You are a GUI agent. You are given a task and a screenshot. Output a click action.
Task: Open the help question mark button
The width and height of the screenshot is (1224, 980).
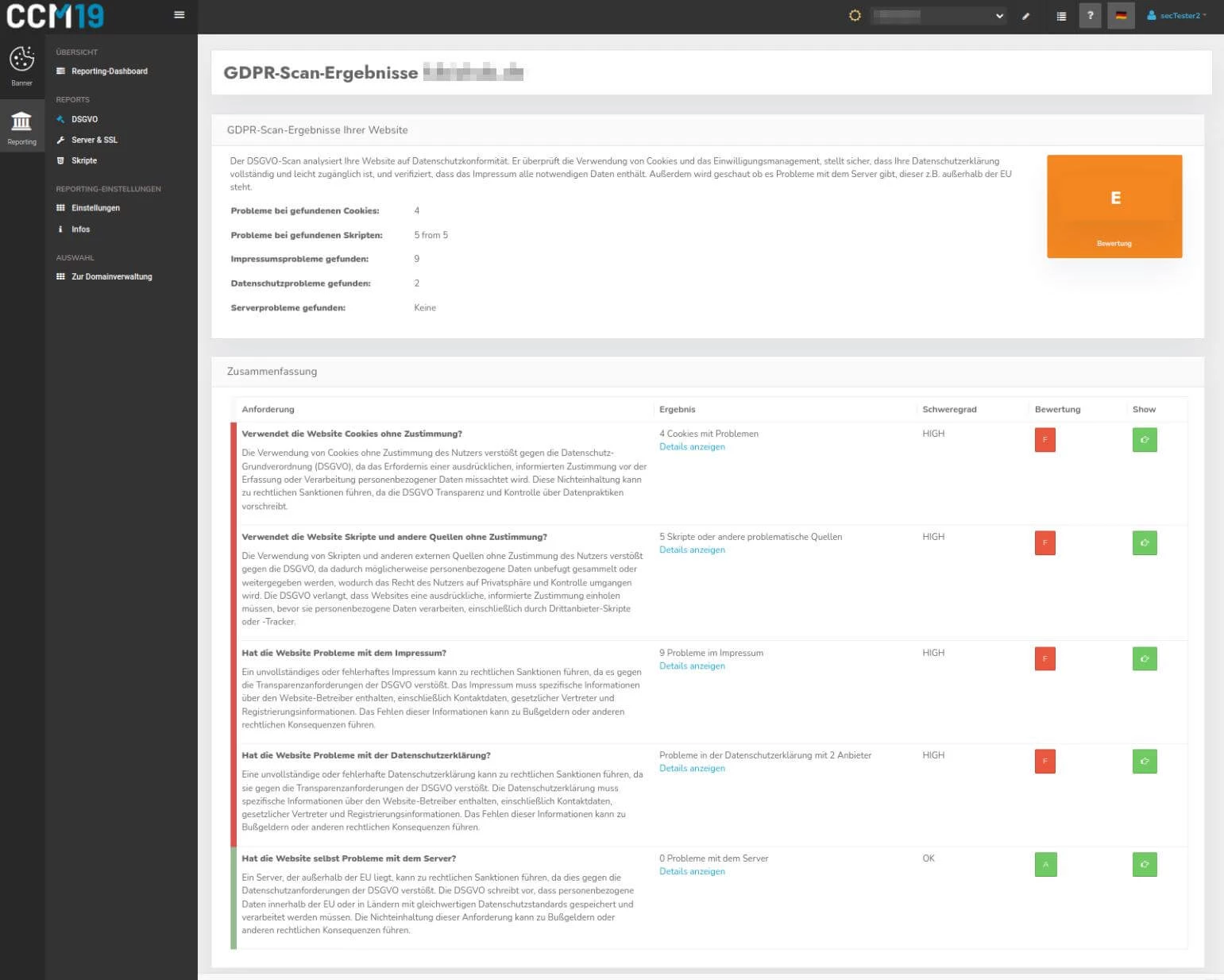click(1090, 16)
